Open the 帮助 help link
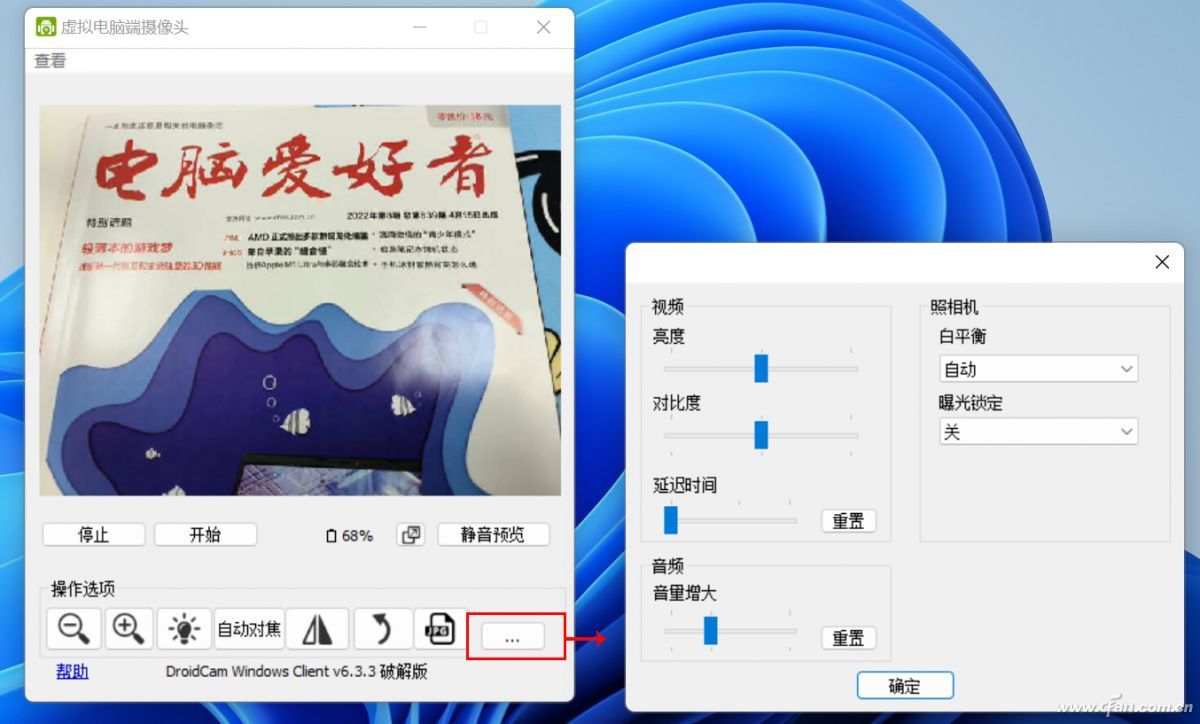Screen dimensions: 1200x724 coord(72,671)
